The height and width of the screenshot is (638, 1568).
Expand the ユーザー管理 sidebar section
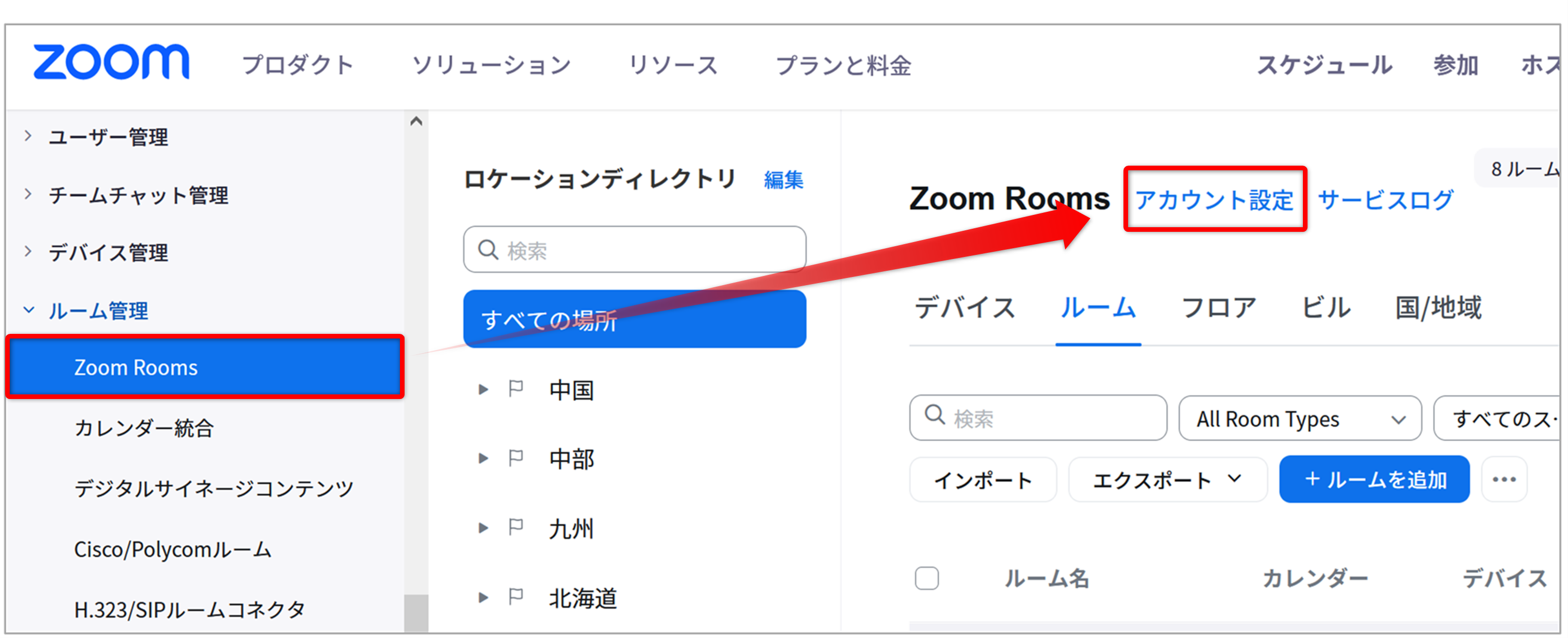point(28,136)
